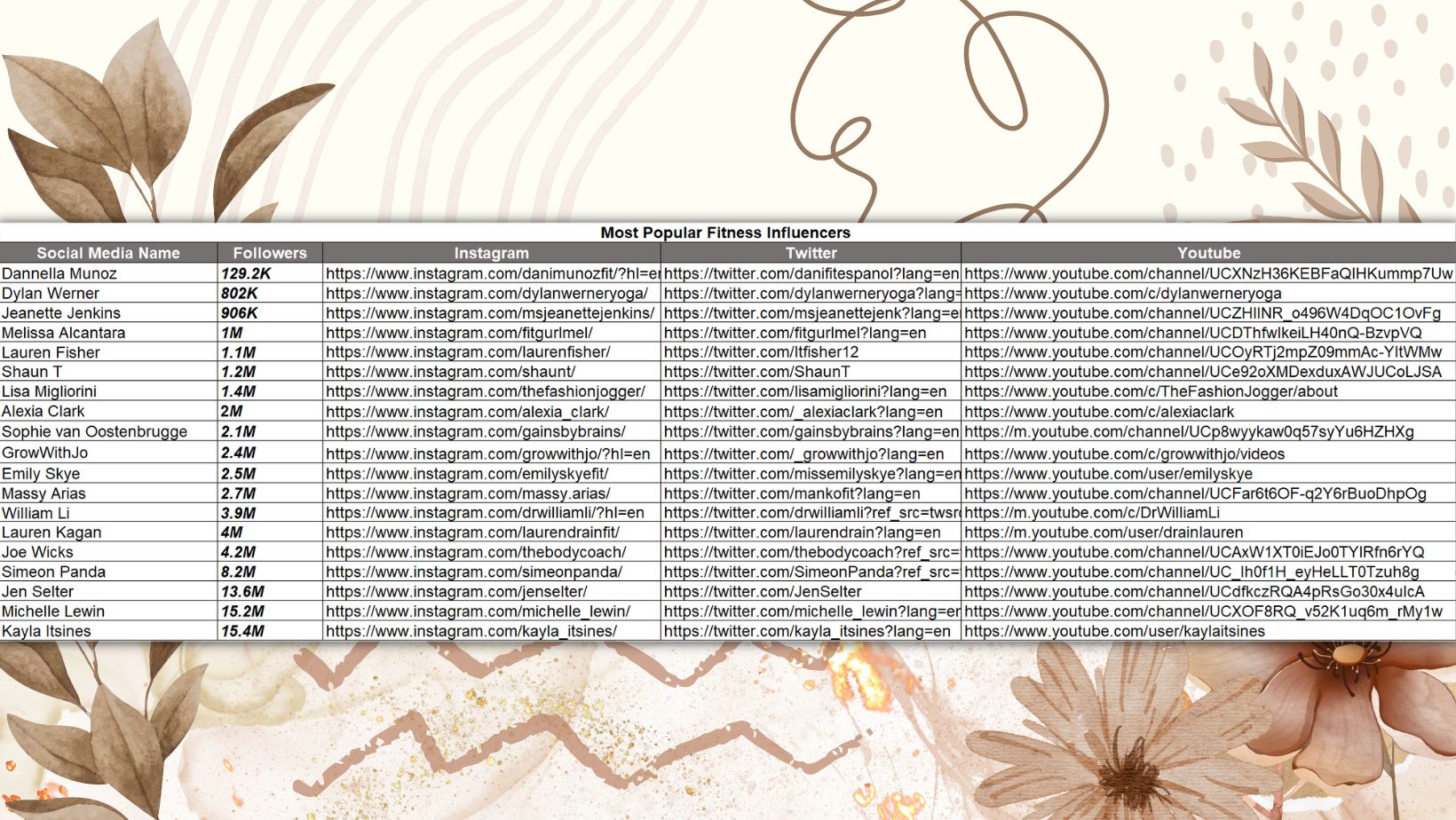Open Kayla Itsines' Twitter link
This screenshot has height=820, width=1456.
tap(807, 631)
